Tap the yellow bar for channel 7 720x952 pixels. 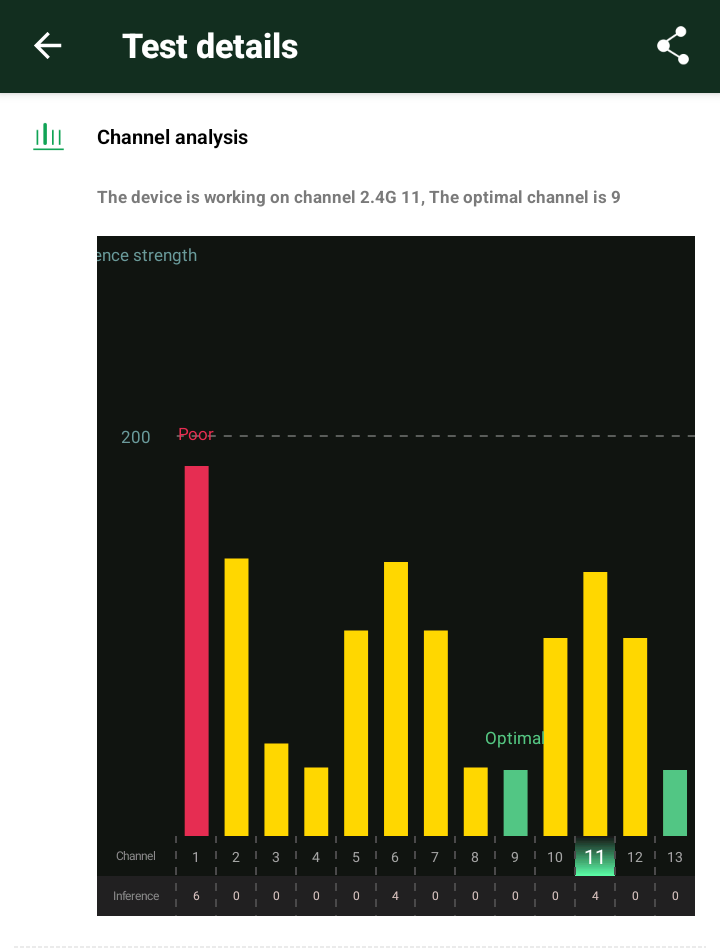(436, 732)
